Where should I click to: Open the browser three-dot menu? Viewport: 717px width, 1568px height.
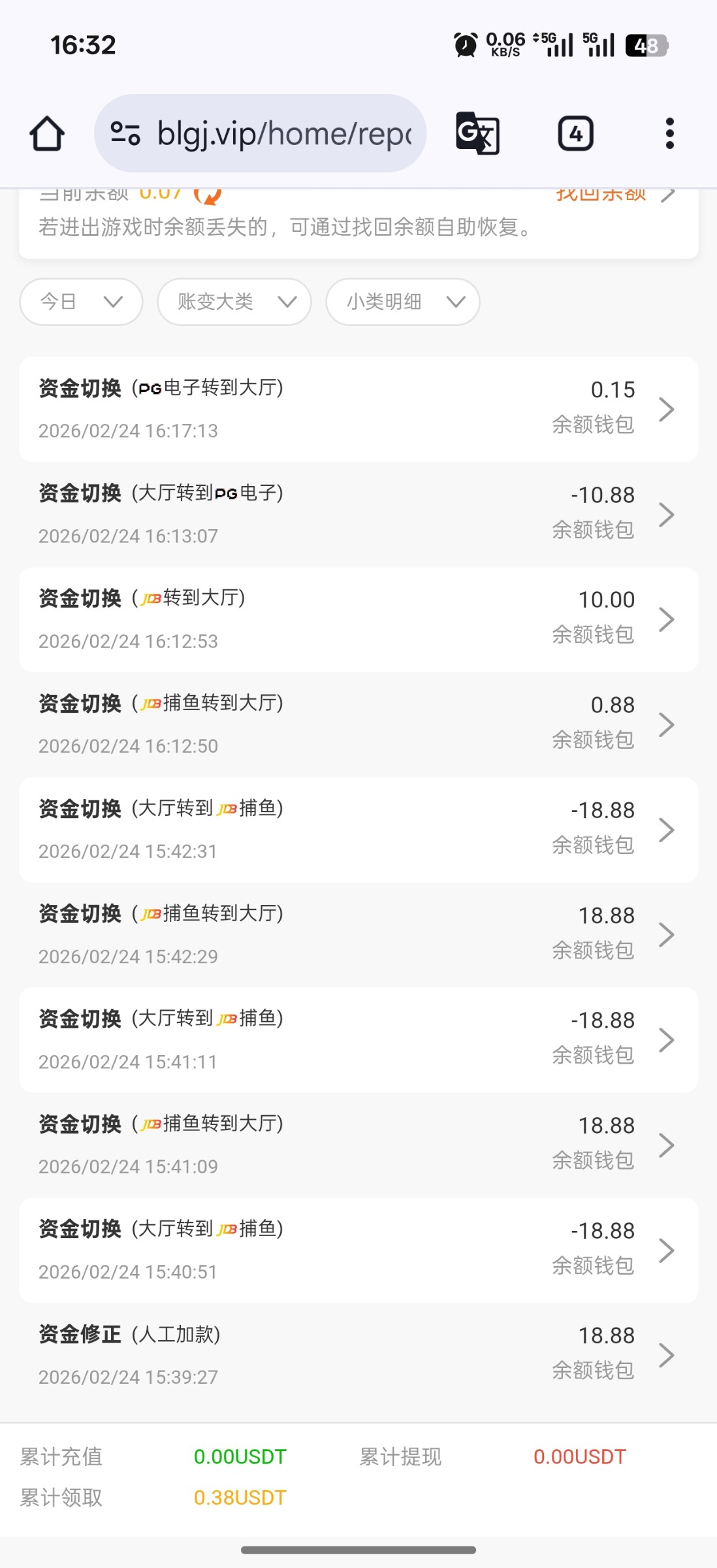(669, 134)
